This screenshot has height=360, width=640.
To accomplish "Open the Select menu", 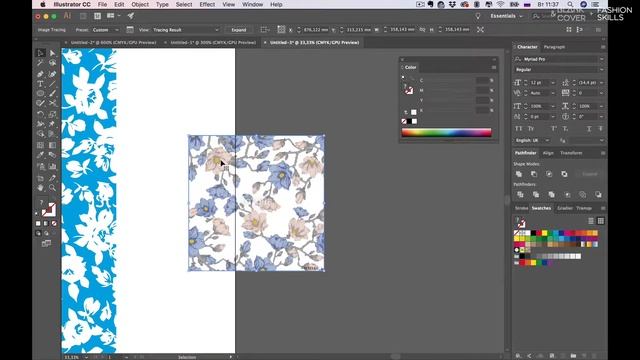I will pos(184,4).
